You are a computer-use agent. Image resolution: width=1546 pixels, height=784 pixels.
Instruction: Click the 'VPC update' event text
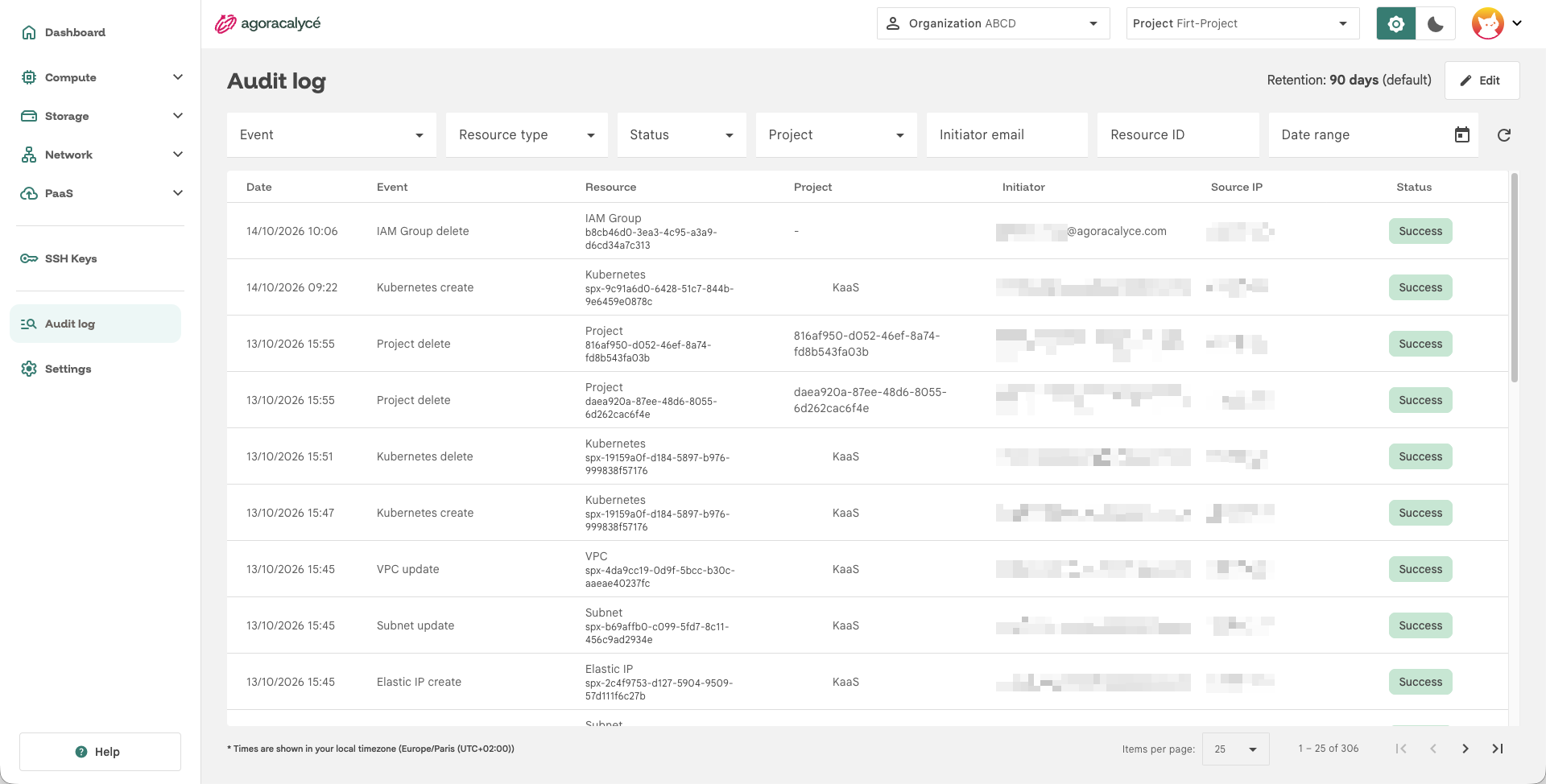(407, 569)
